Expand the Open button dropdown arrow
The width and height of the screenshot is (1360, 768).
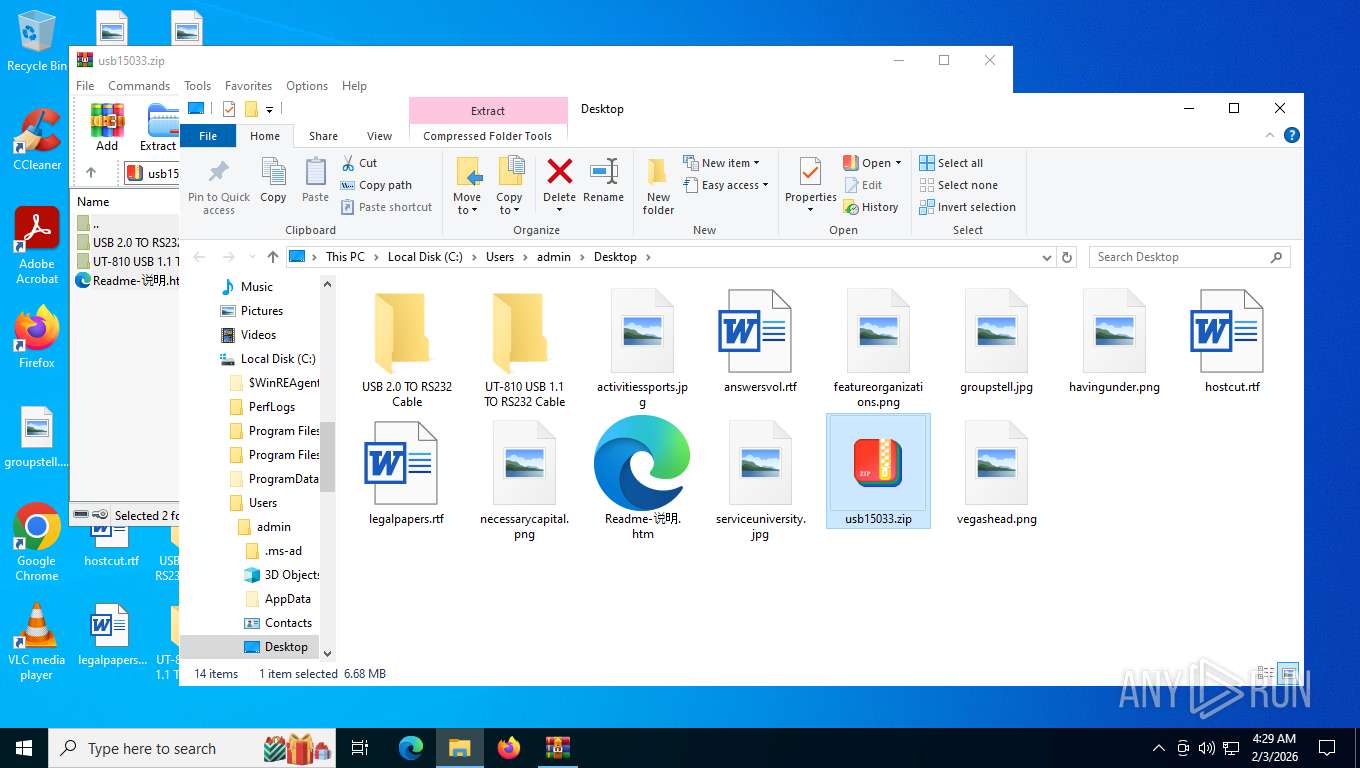[x=898, y=163]
